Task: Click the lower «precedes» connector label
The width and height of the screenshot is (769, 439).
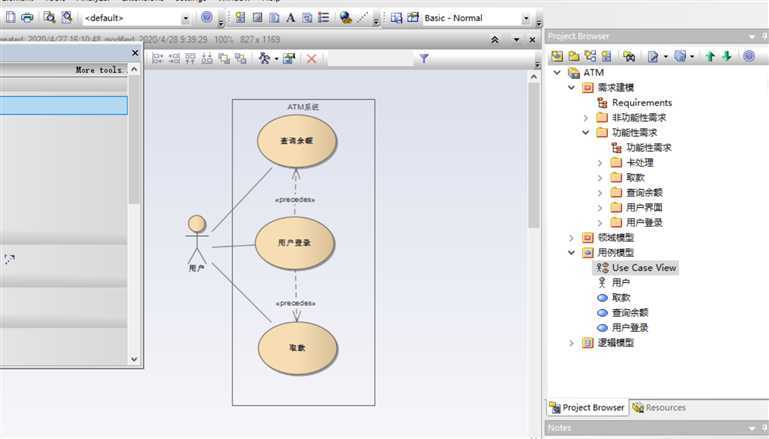Action: 296,303
